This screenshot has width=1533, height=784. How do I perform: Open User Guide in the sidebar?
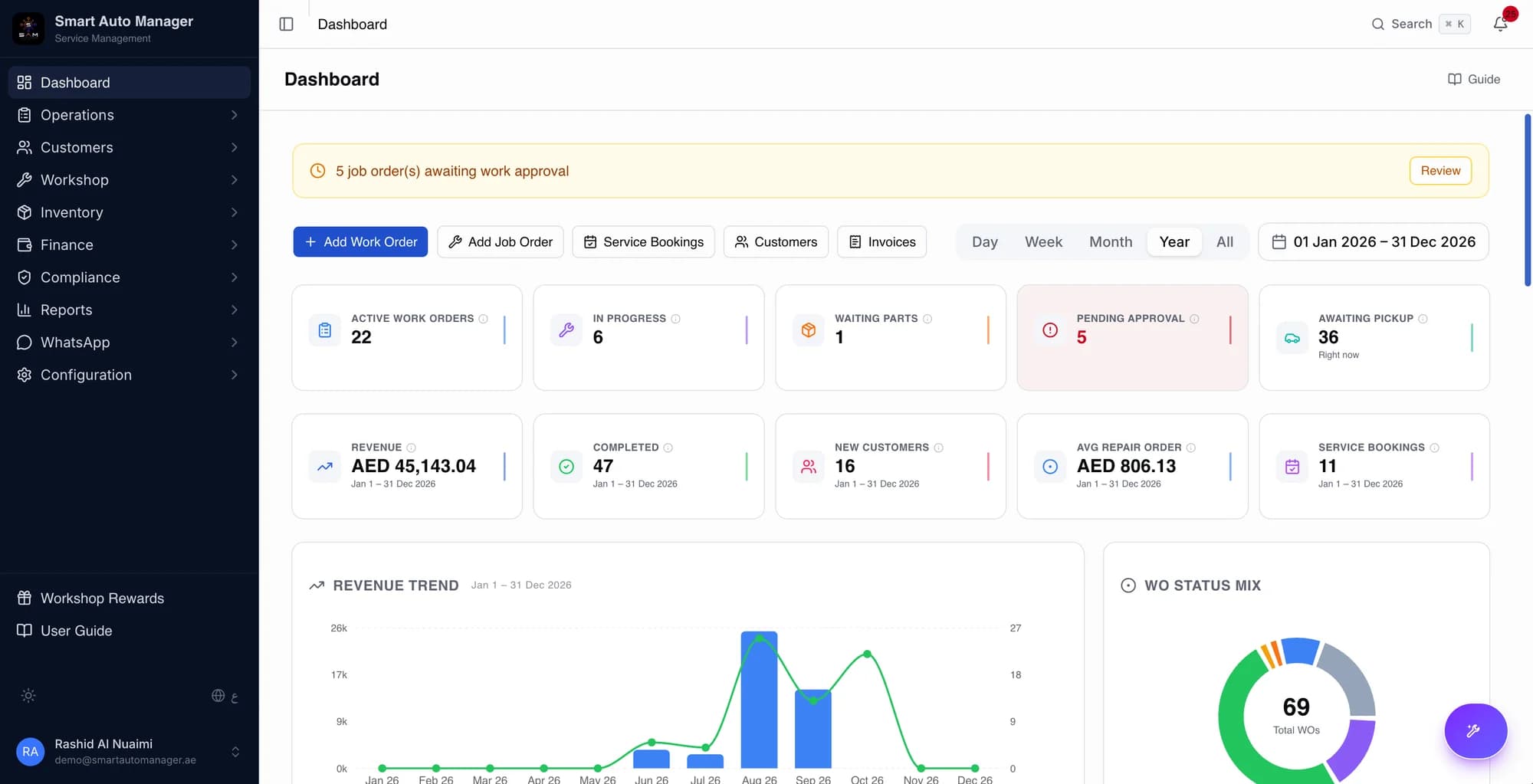pos(130,631)
